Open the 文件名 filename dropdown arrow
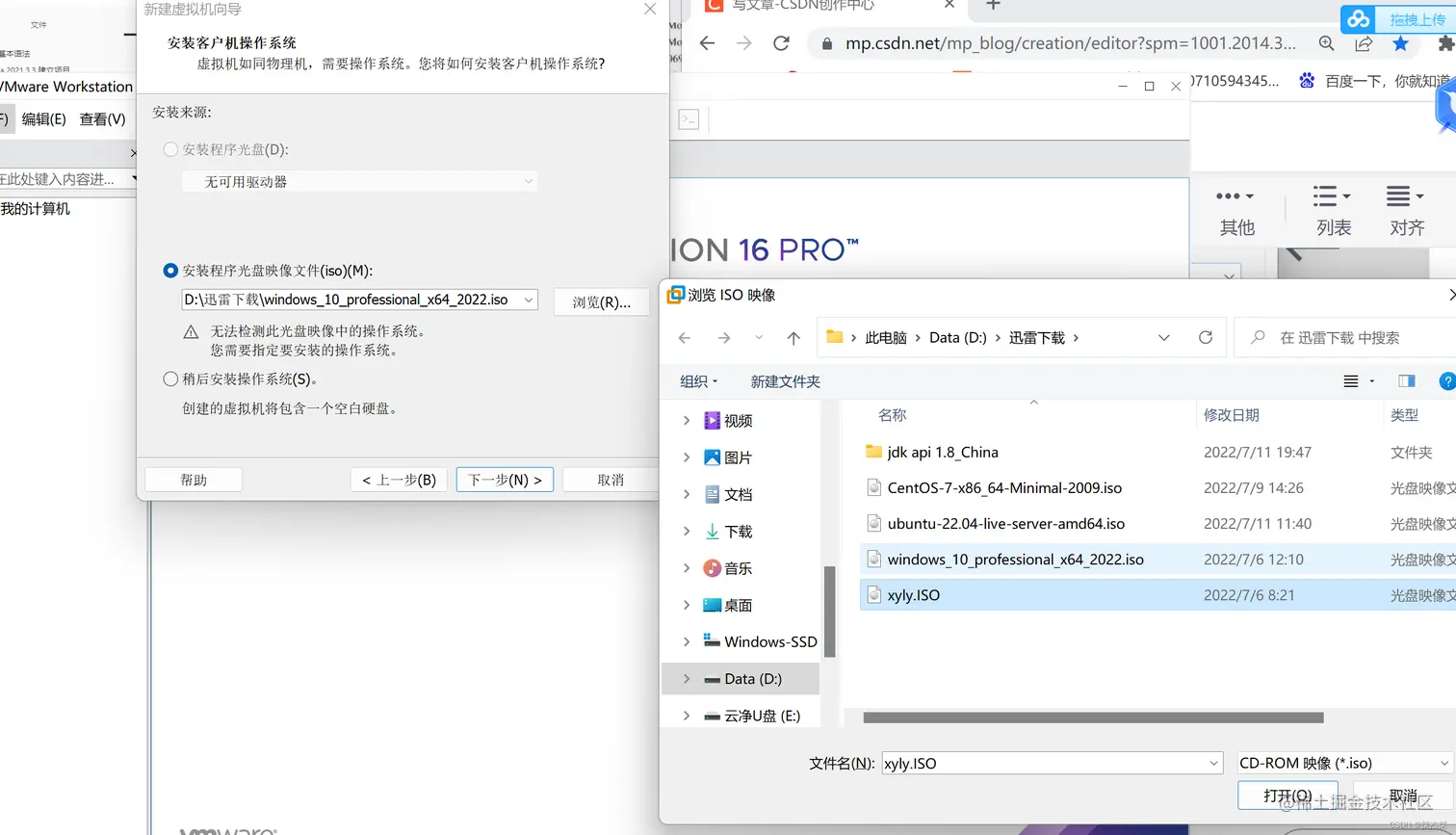This screenshot has width=1456, height=835. point(1214,763)
